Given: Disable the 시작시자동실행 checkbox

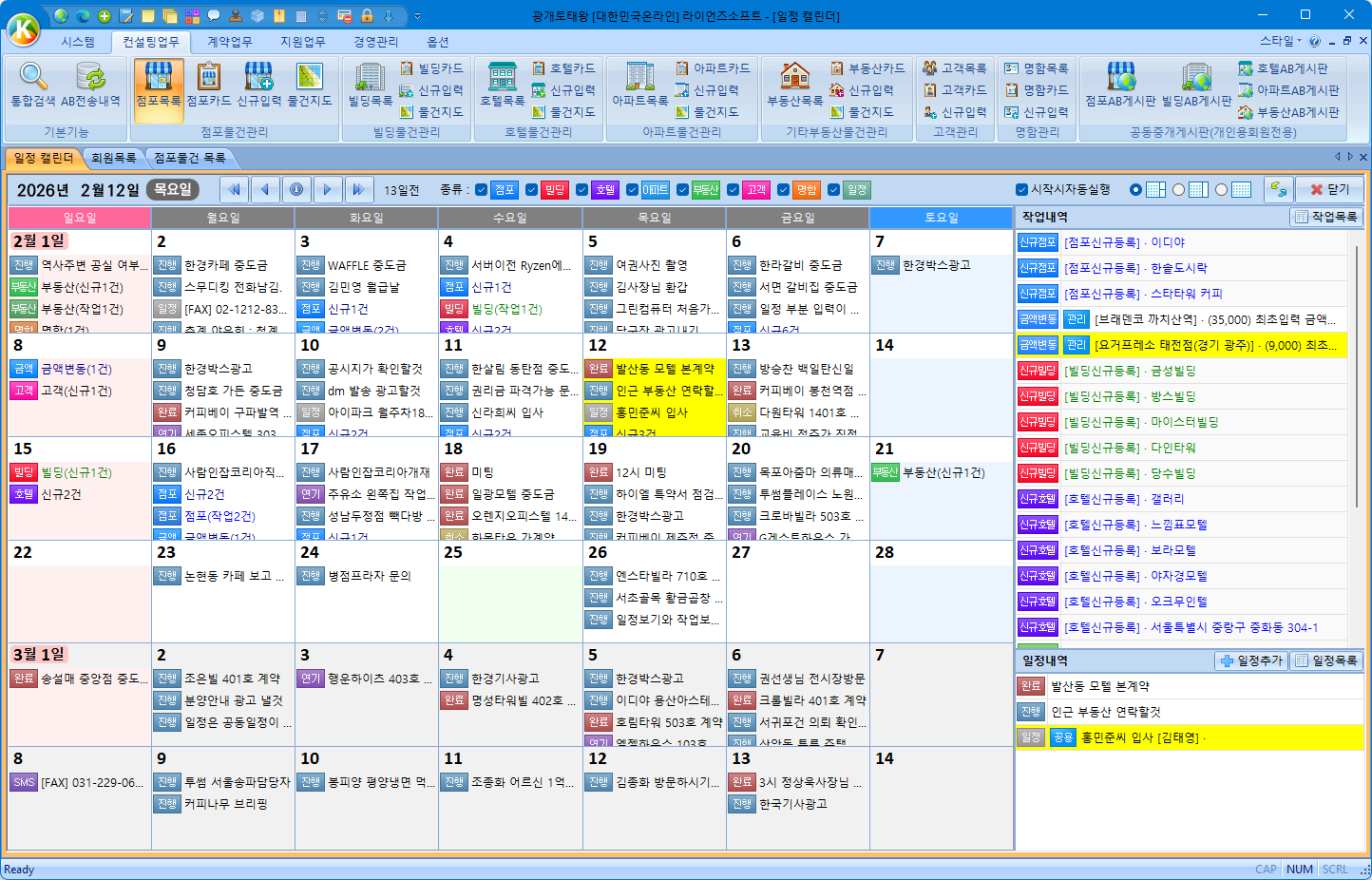Looking at the screenshot, I should 1022,189.
